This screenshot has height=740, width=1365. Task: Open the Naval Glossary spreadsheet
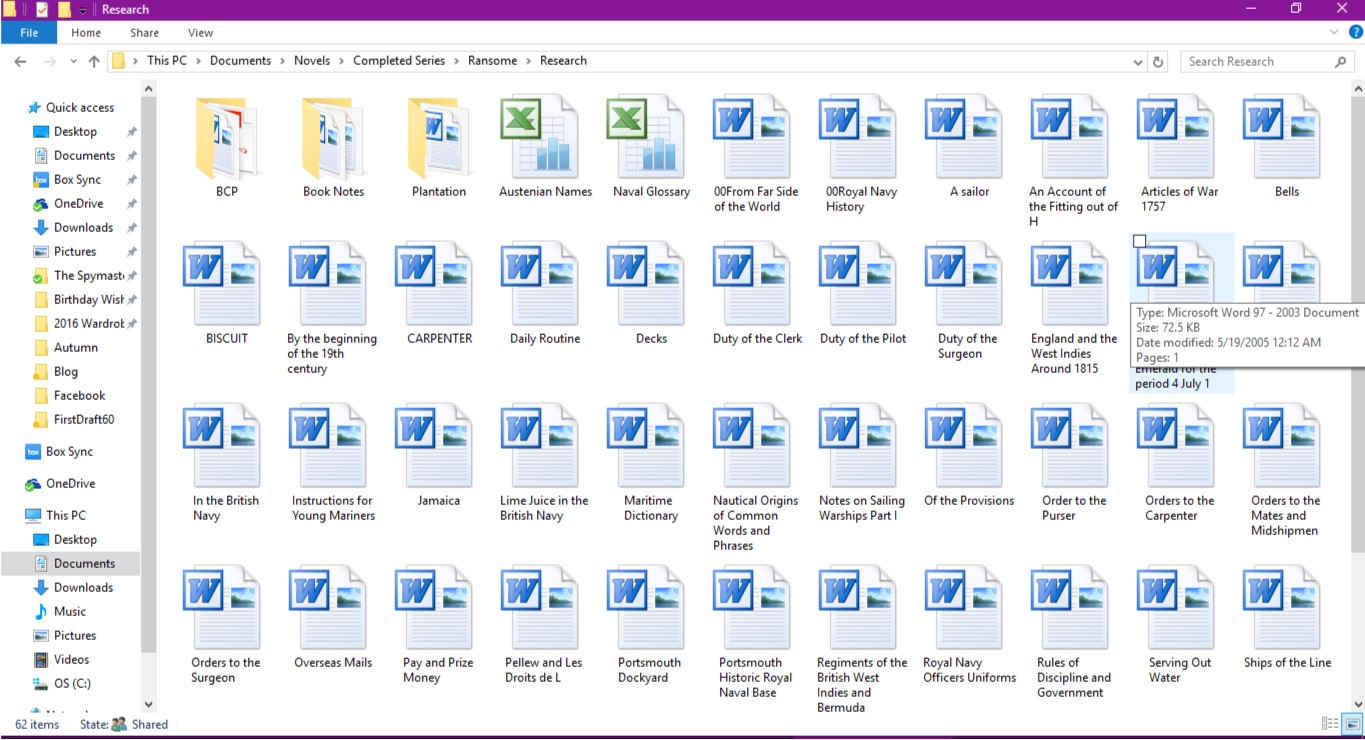pos(651,140)
